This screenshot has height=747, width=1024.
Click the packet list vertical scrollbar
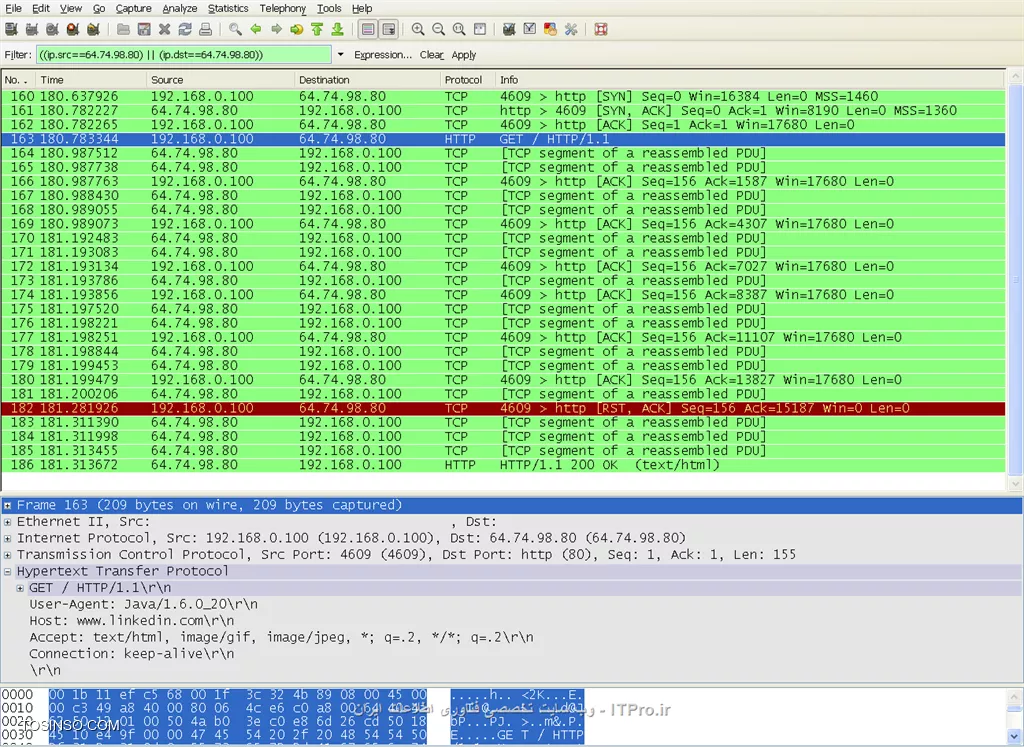coord(1015,281)
